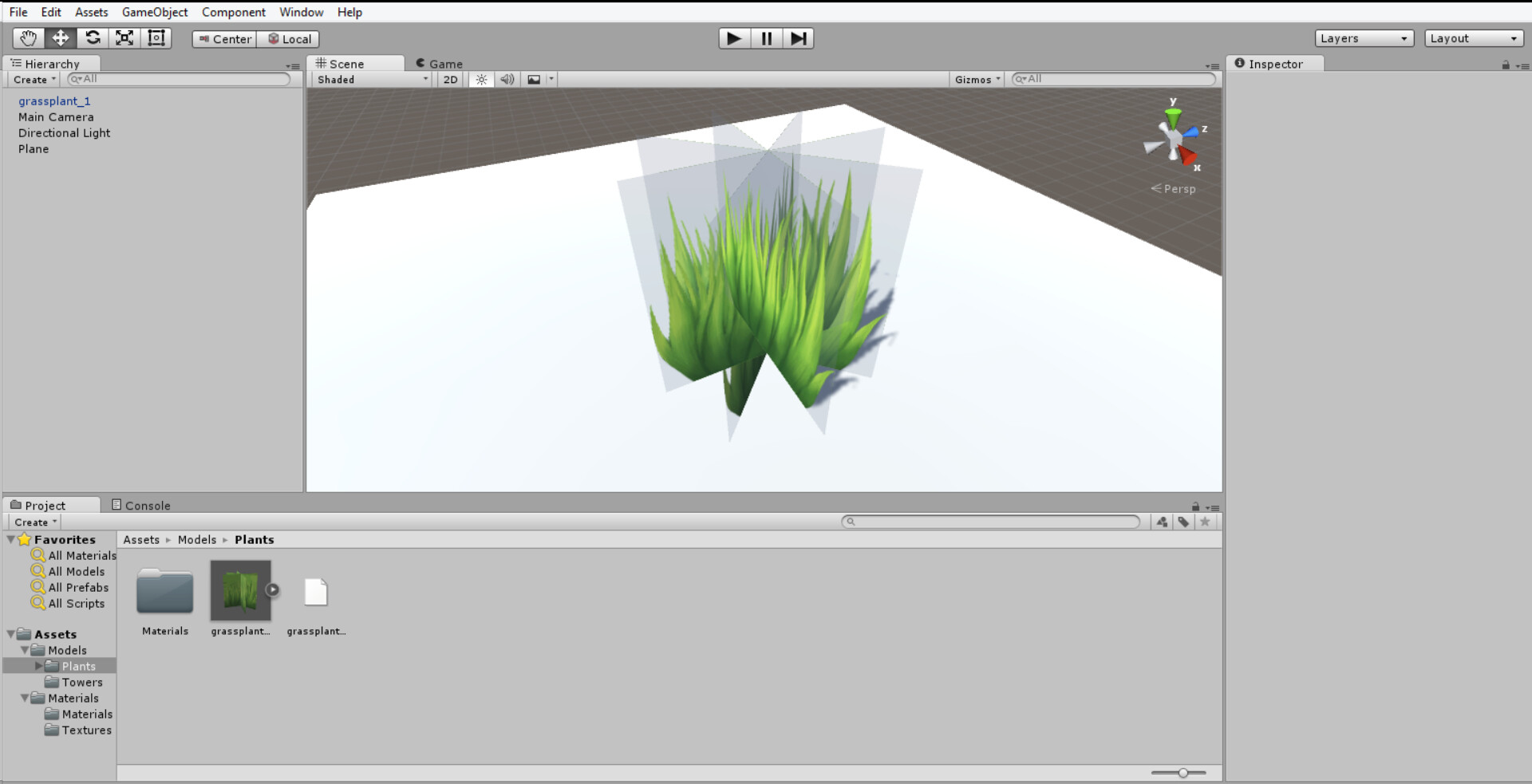Screen dimensions: 1532x784
Task: Select the Rotate tool
Action: pos(93,38)
